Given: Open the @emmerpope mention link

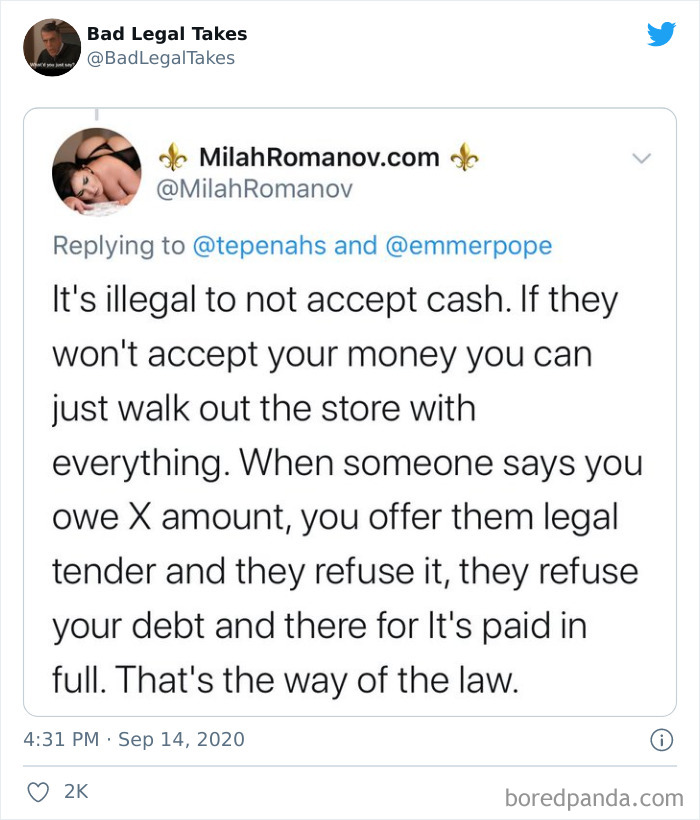Looking at the screenshot, I should [468, 245].
